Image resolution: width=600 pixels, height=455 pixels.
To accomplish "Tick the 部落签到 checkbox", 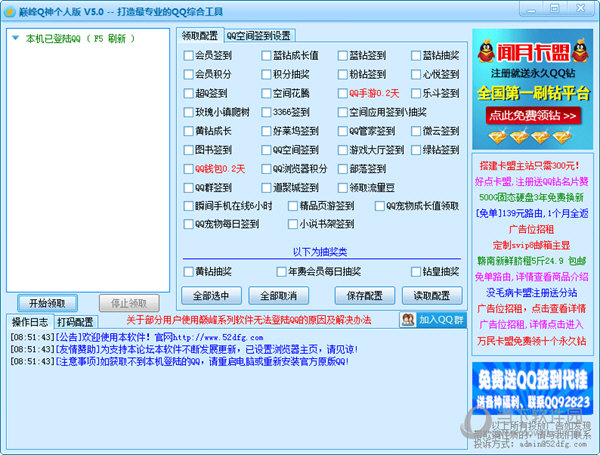I will coord(342,169).
